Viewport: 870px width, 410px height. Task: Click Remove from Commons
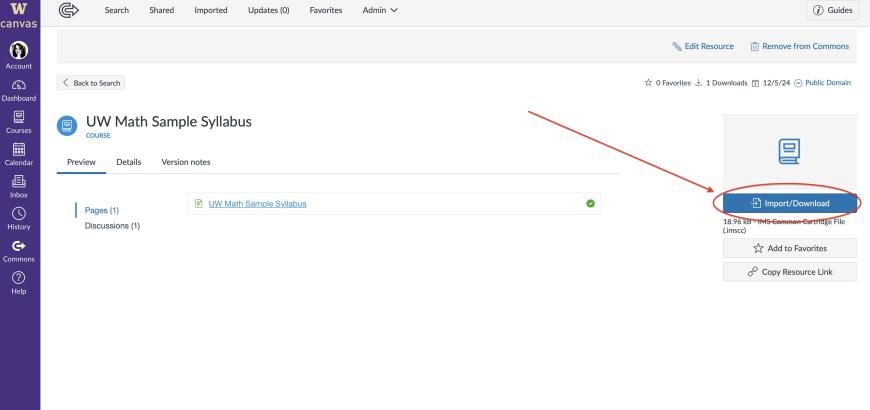click(800, 46)
